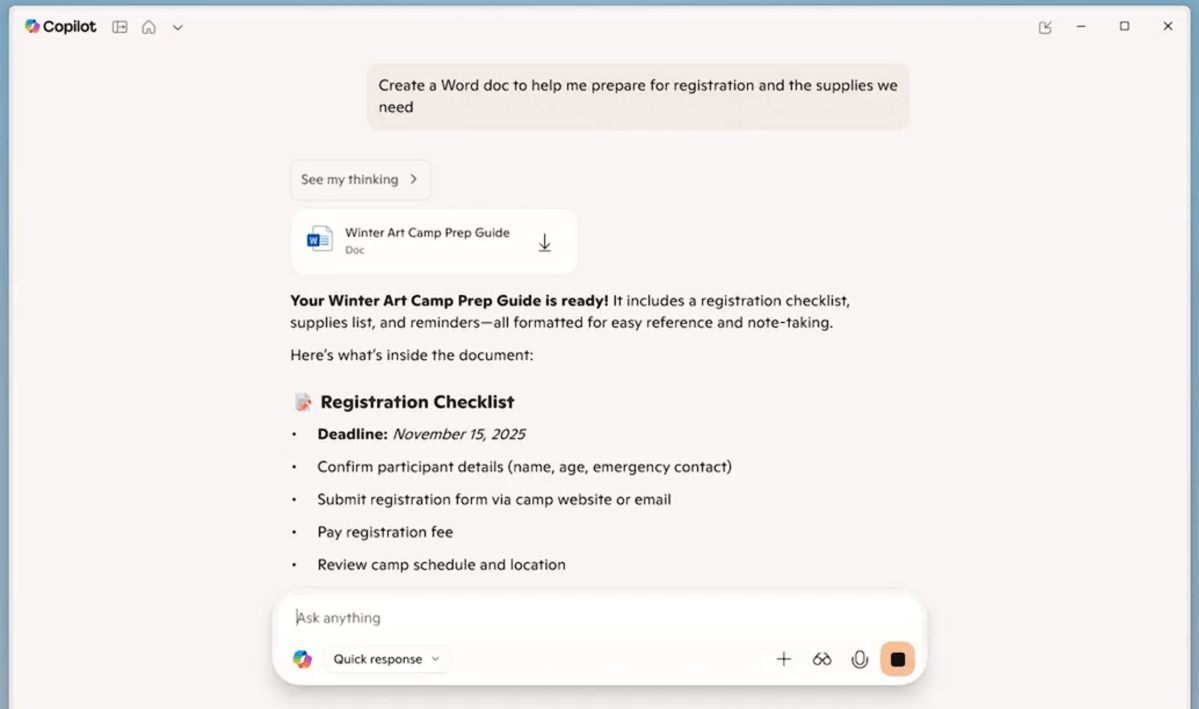
Task: Click the Copilot icon in the composer
Action: click(x=302, y=659)
